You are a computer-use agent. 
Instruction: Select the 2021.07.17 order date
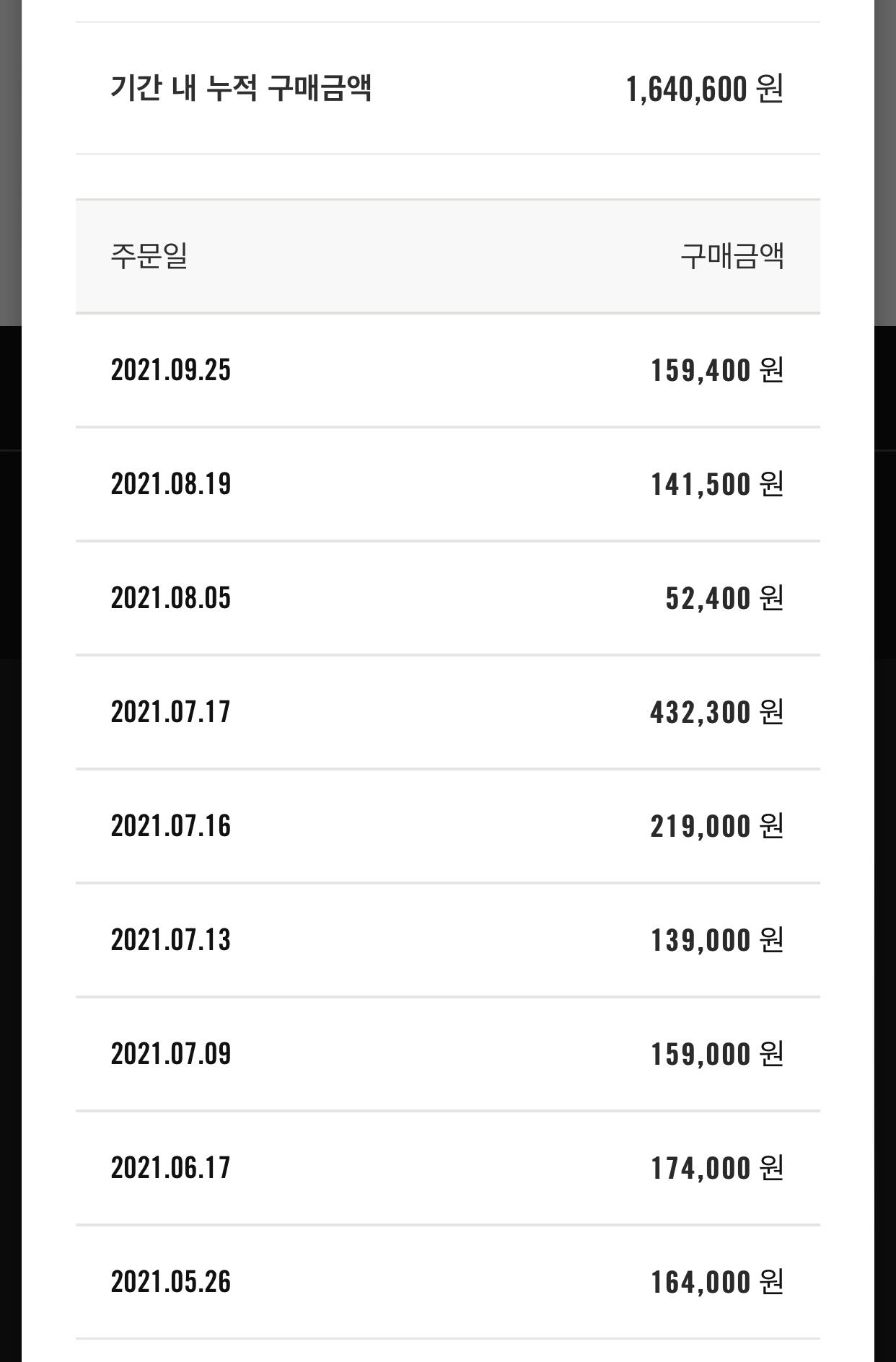(x=171, y=712)
